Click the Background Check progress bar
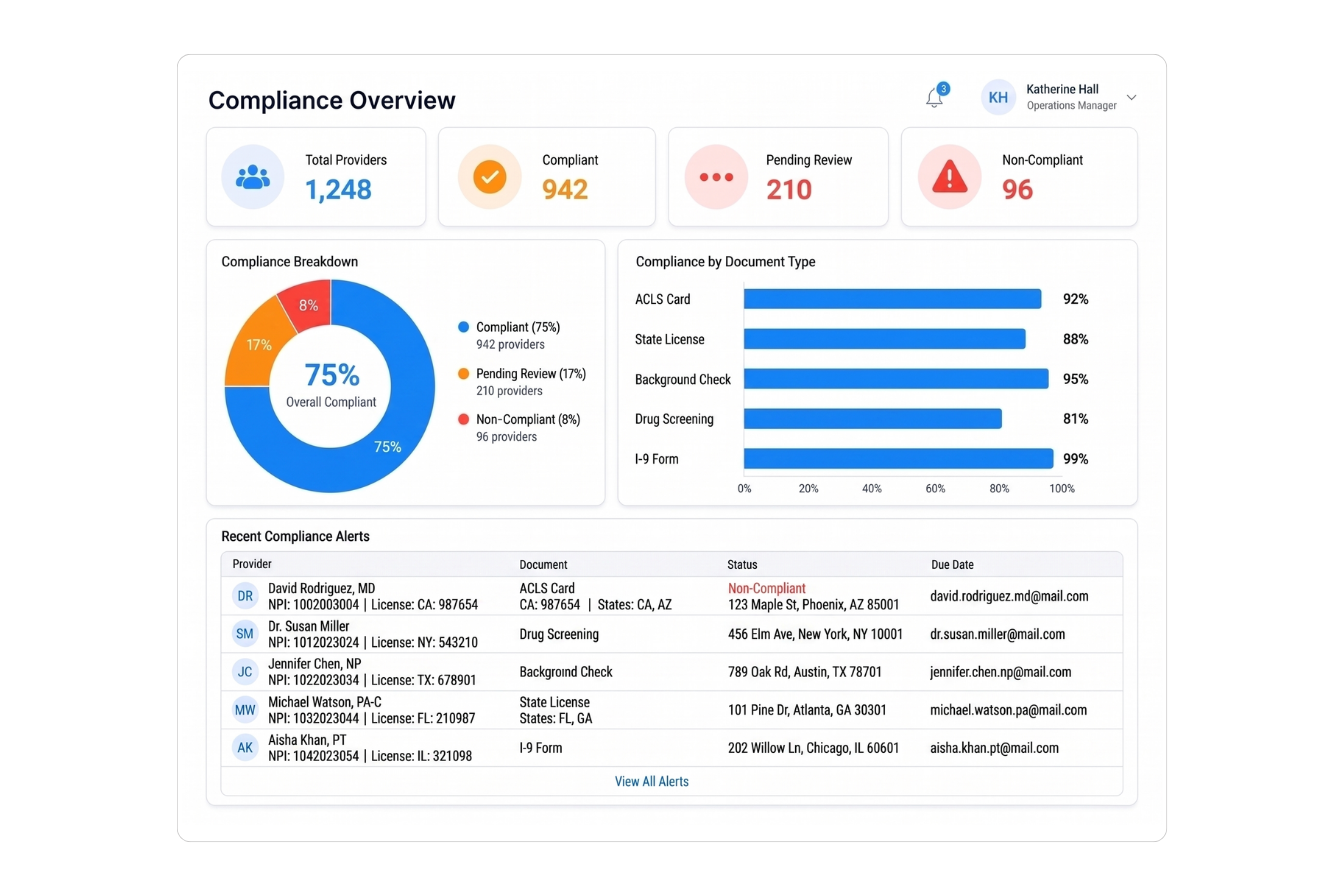The height and width of the screenshot is (896, 1344). (x=896, y=379)
